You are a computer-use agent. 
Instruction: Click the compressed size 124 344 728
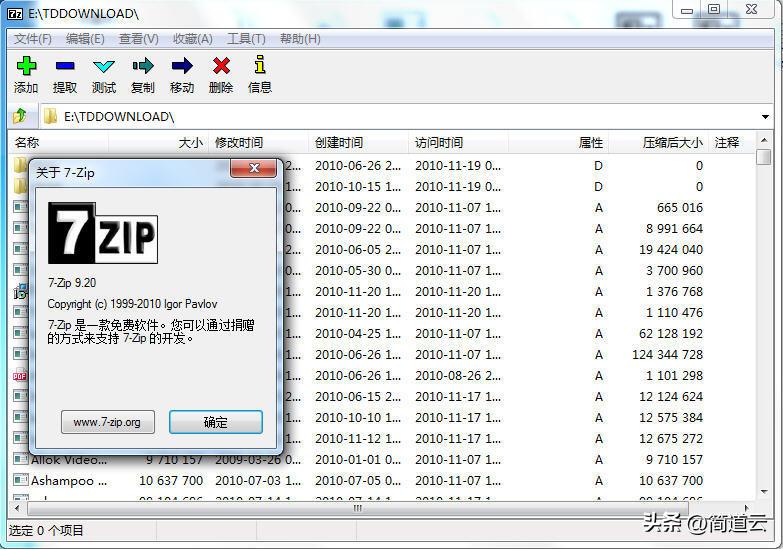point(668,354)
